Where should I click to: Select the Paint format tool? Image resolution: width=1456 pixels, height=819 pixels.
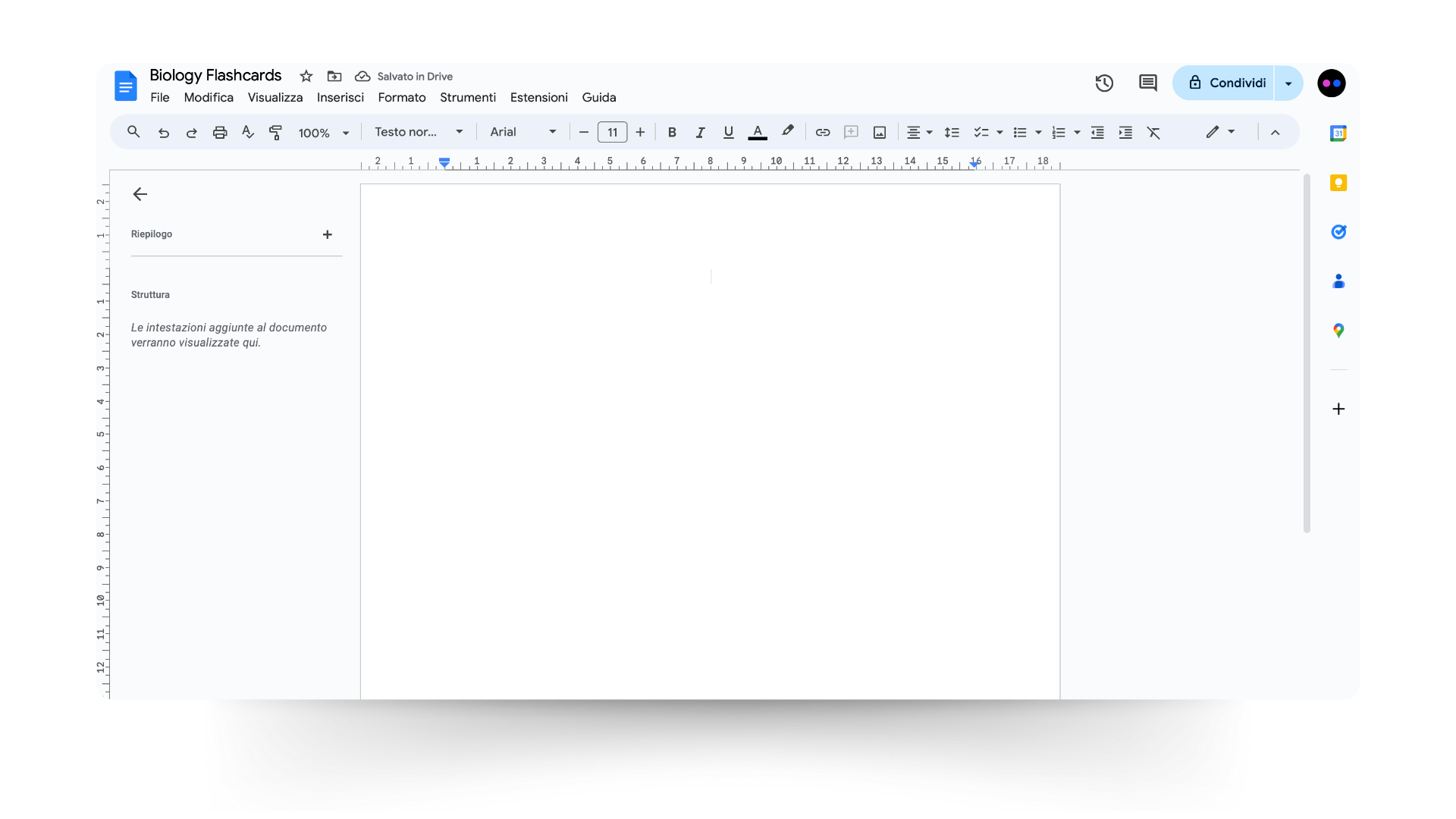pos(275,132)
